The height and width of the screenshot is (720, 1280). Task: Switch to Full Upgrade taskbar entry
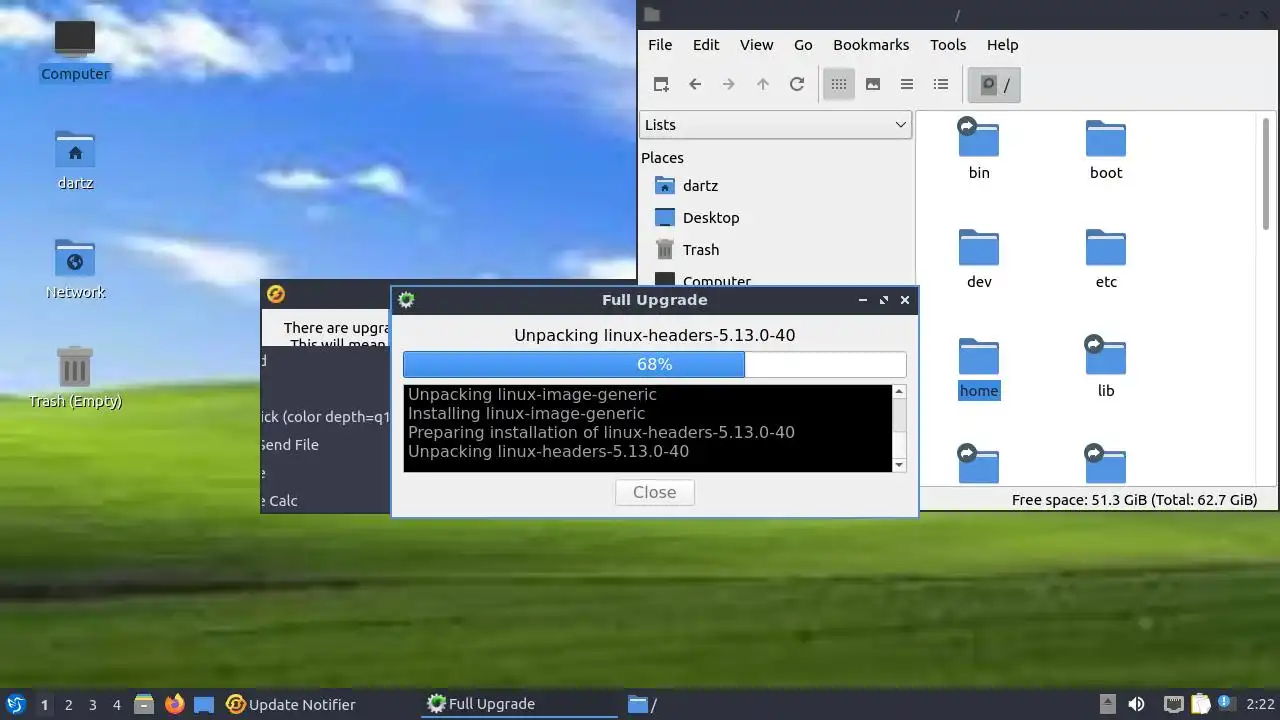[x=520, y=704]
